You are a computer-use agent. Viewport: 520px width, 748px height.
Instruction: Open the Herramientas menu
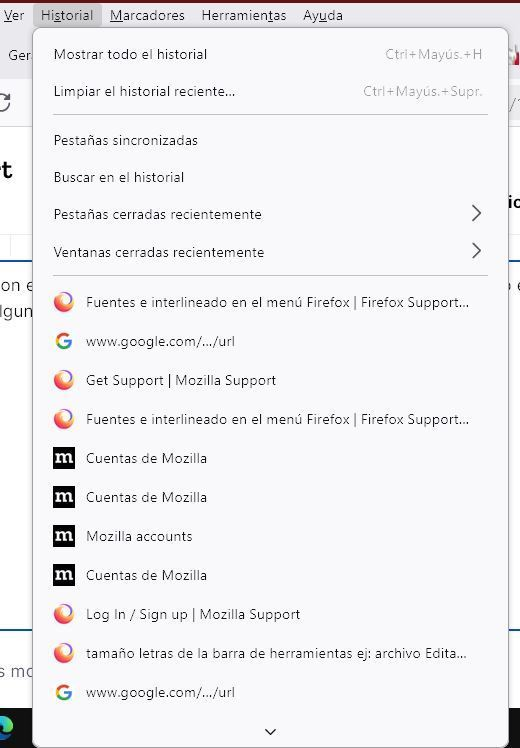(244, 16)
